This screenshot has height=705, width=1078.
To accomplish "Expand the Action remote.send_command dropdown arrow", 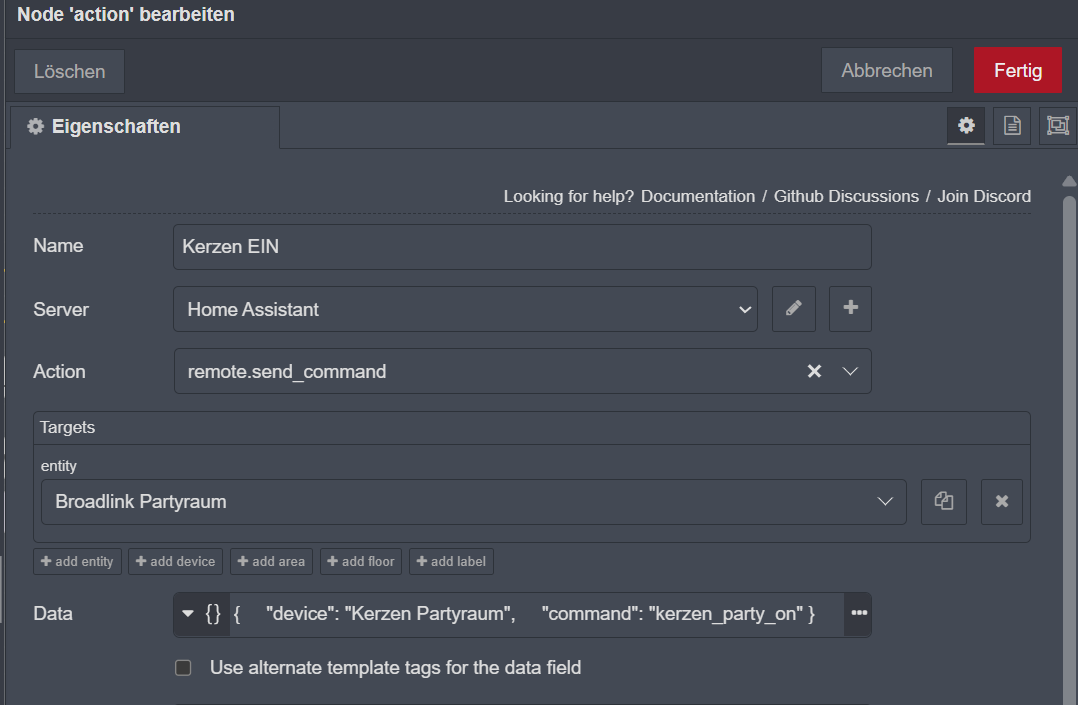I will (850, 371).
